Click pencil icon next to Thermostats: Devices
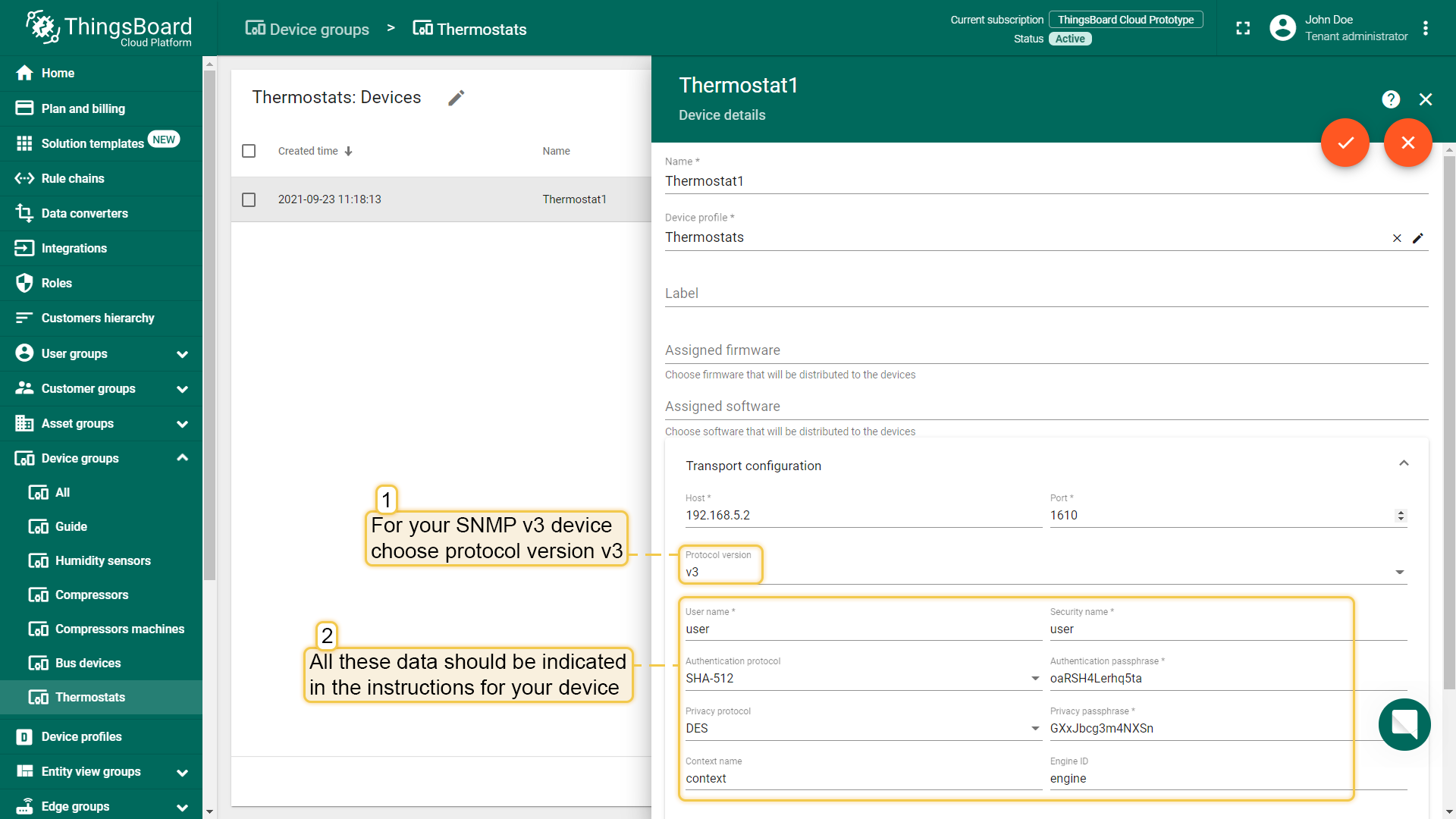The width and height of the screenshot is (1456, 819). coord(456,98)
